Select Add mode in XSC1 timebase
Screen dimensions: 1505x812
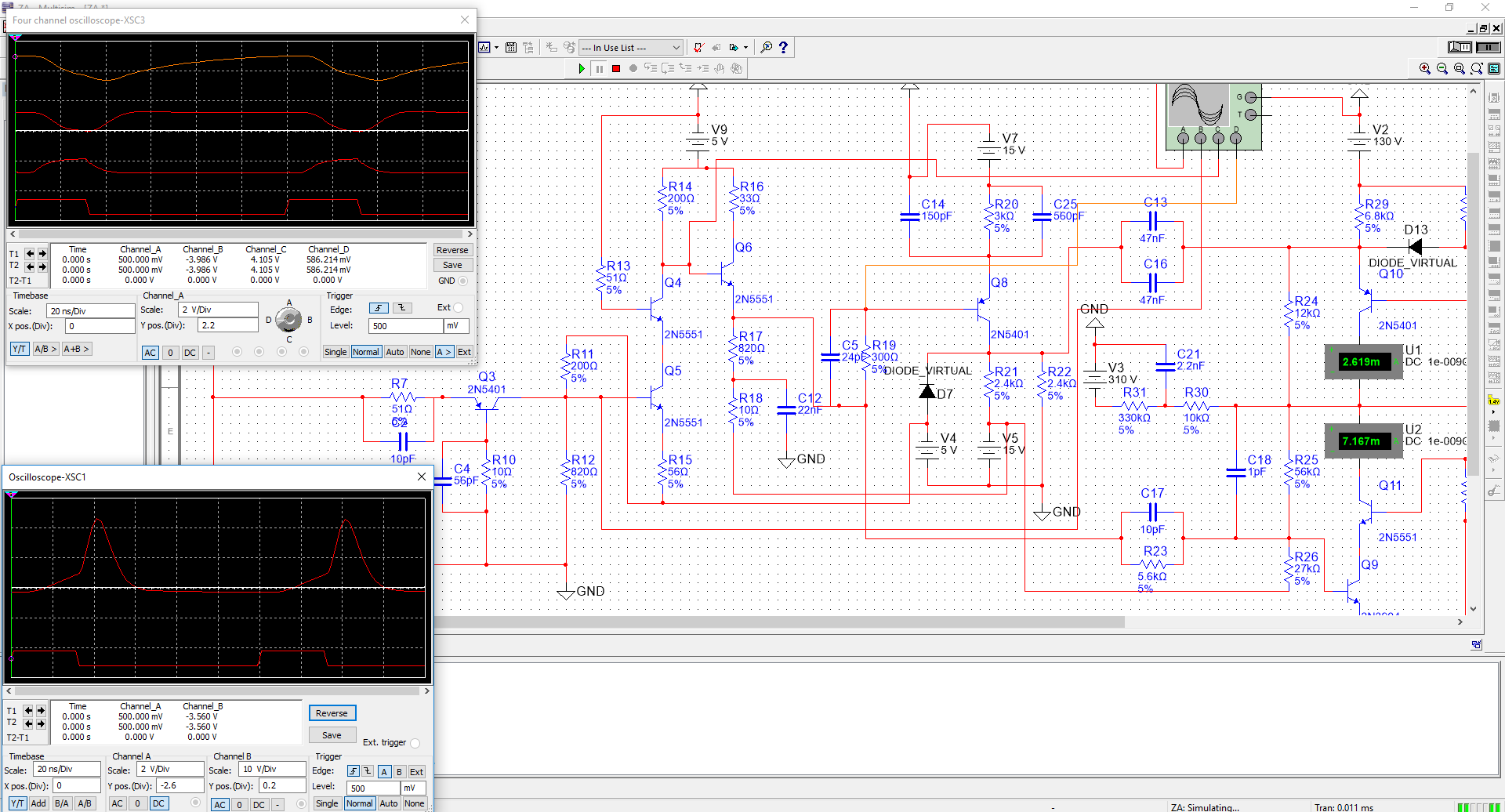[x=38, y=803]
